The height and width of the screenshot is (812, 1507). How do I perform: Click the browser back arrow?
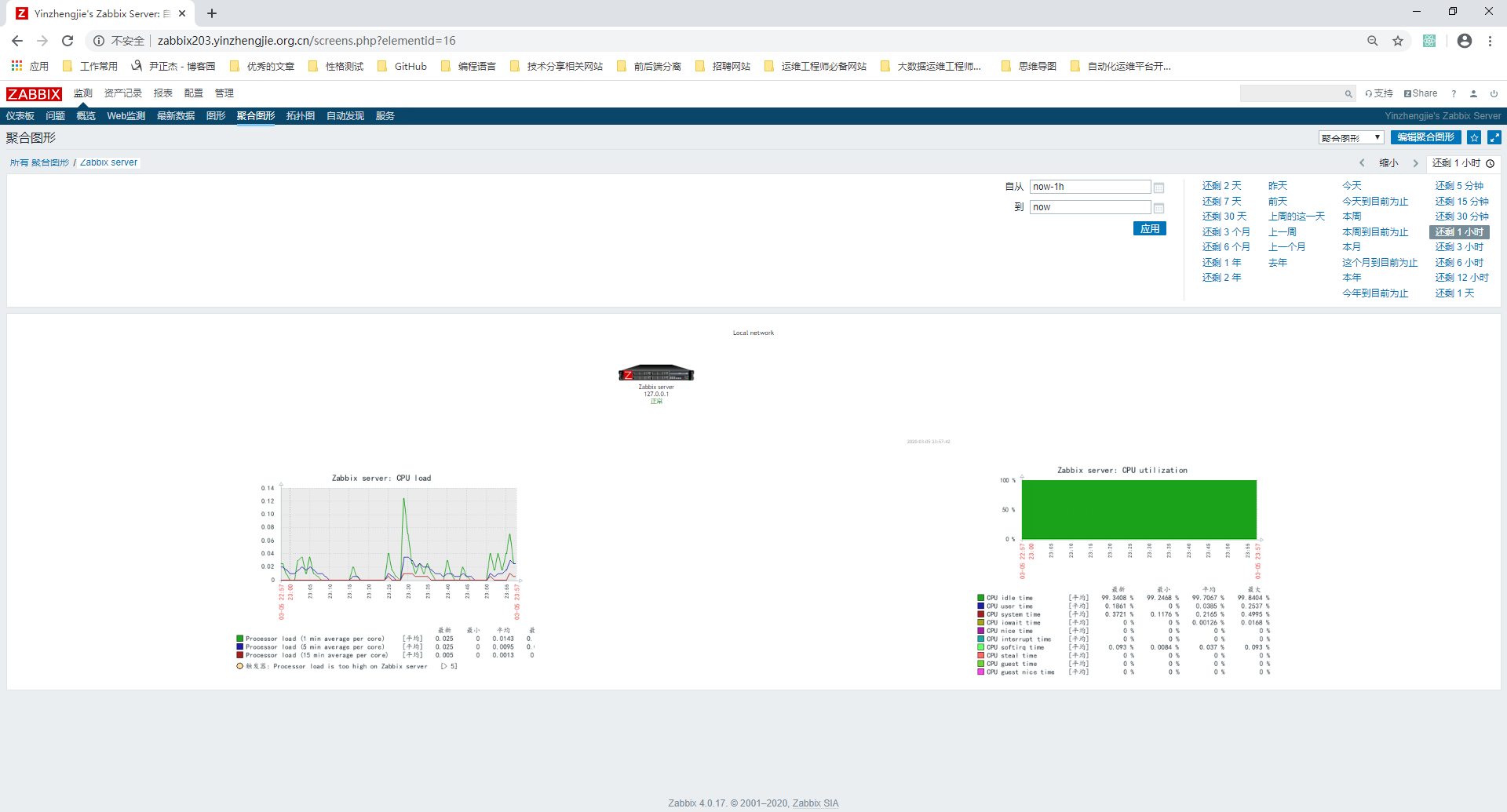[x=17, y=41]
